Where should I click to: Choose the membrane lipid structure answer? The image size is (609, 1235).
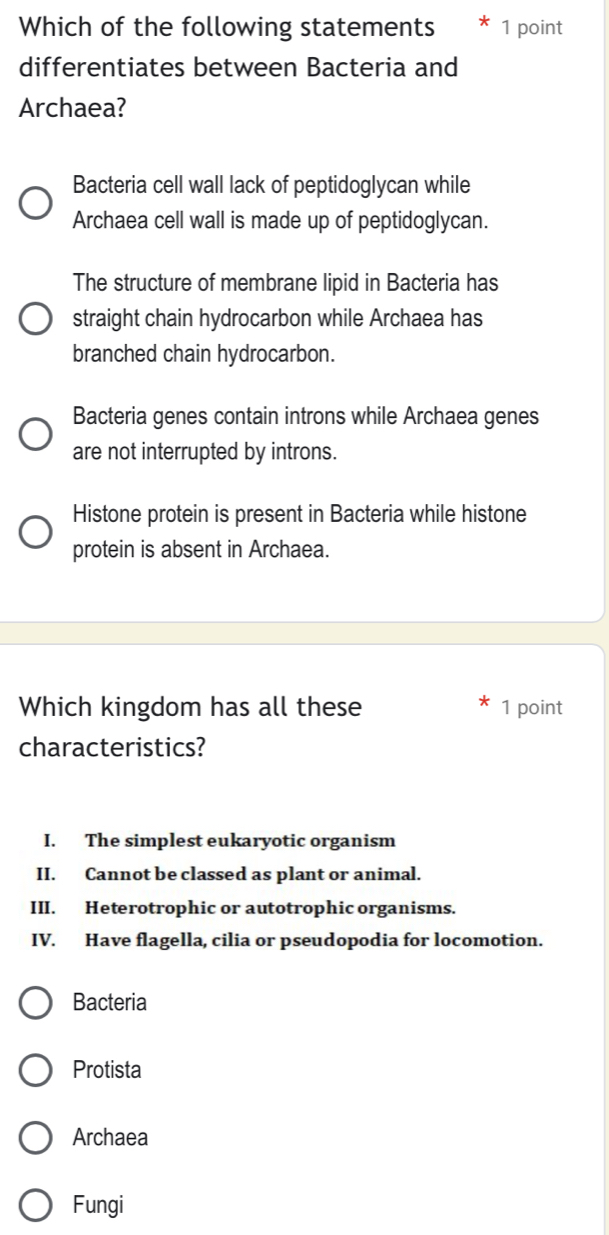(33, 316)
